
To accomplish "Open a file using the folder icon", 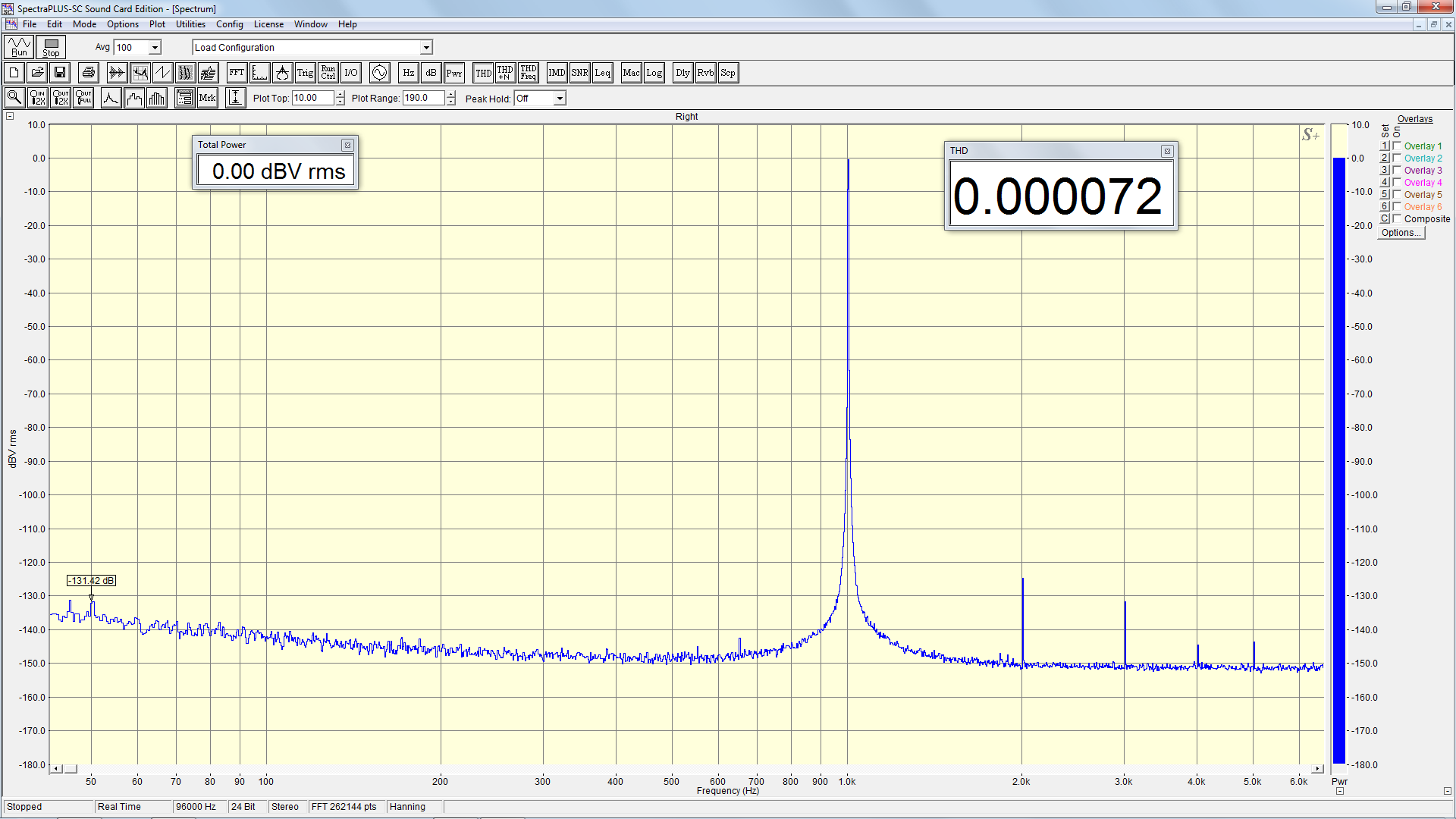I will (36, 73).
